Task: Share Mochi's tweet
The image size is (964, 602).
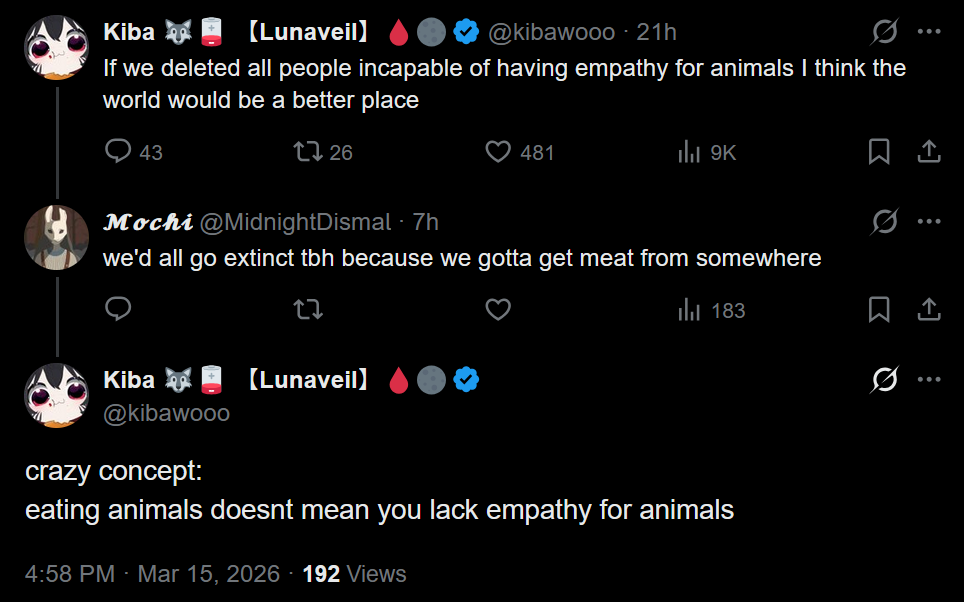Action: (929, 310)
